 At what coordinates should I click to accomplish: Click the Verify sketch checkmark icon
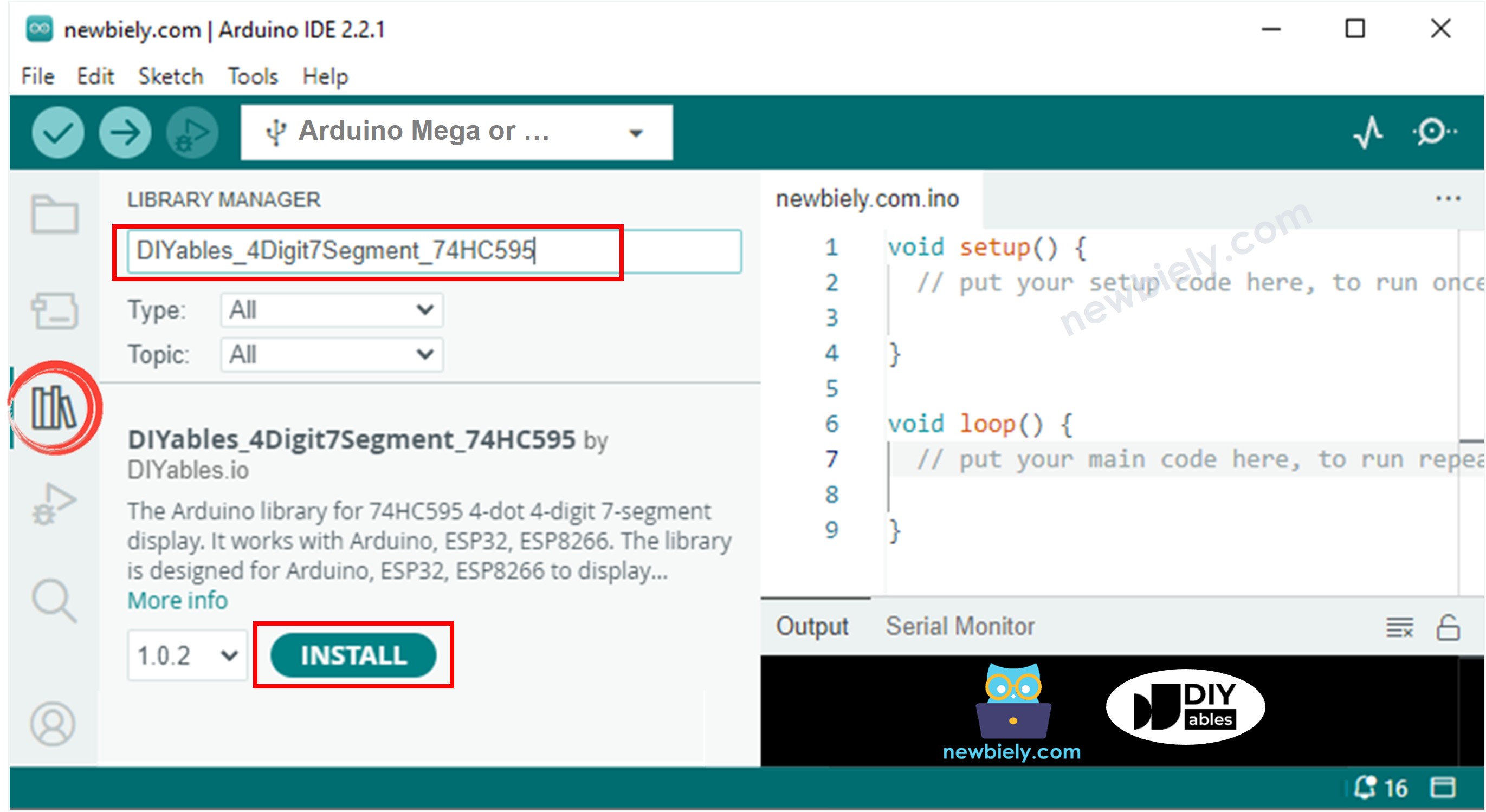click(x=59, y=133)
